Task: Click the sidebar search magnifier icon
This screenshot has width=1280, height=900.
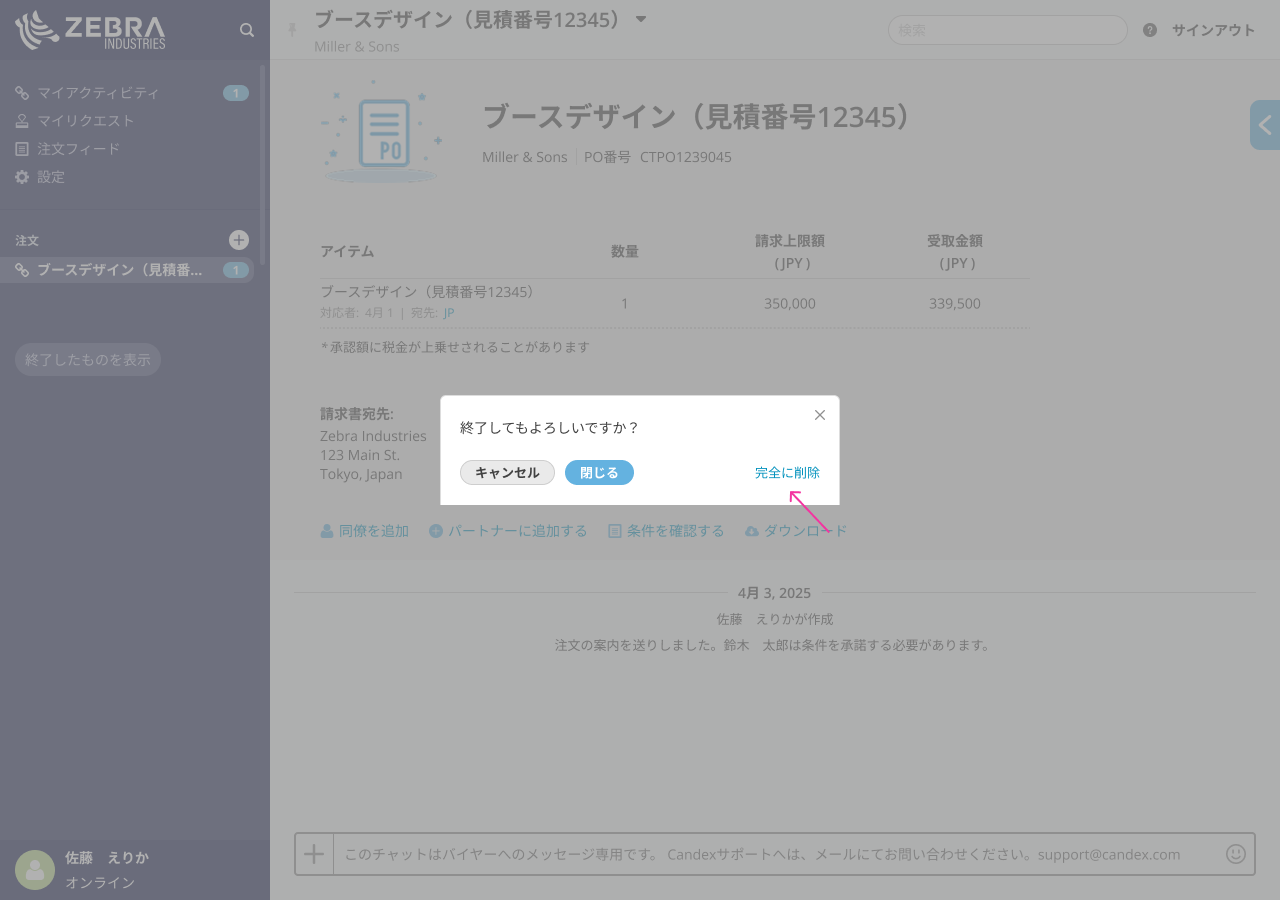Action: (x=247, y=30)
